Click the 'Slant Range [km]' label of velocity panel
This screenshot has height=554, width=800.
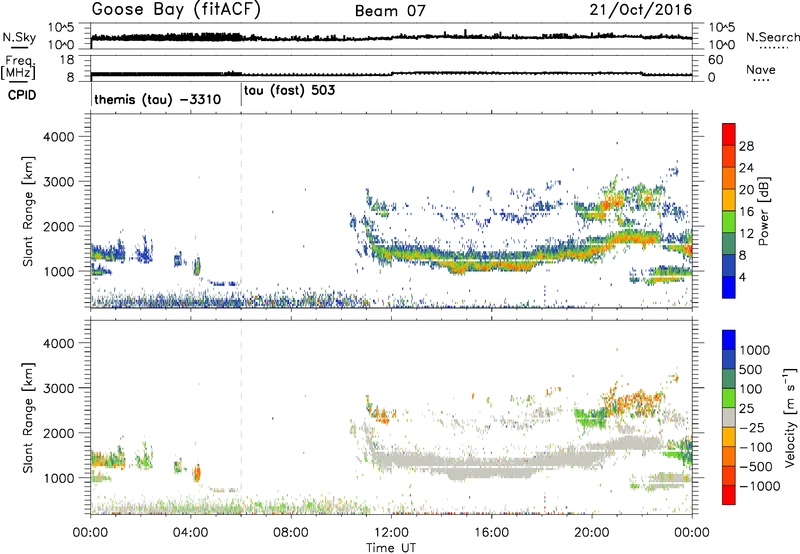[28, 418]
